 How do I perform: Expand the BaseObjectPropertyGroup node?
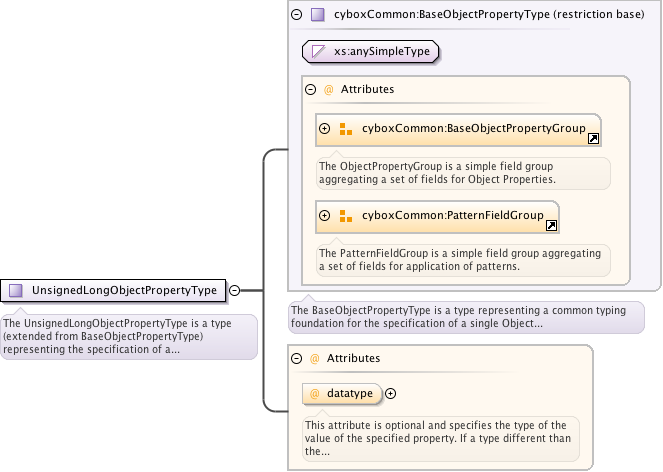click(324, 129)
